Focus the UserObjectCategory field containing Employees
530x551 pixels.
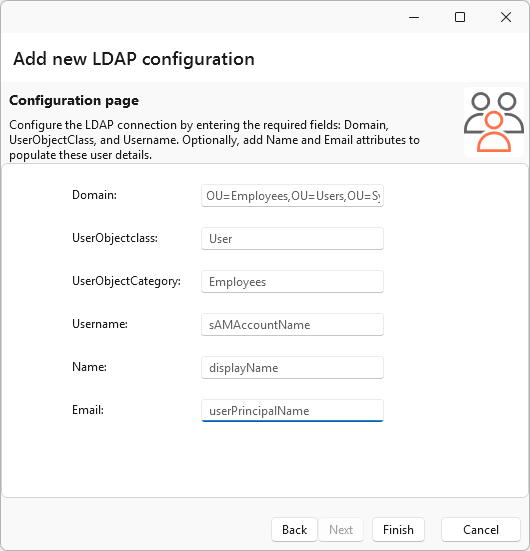click(x=292, y=281)
